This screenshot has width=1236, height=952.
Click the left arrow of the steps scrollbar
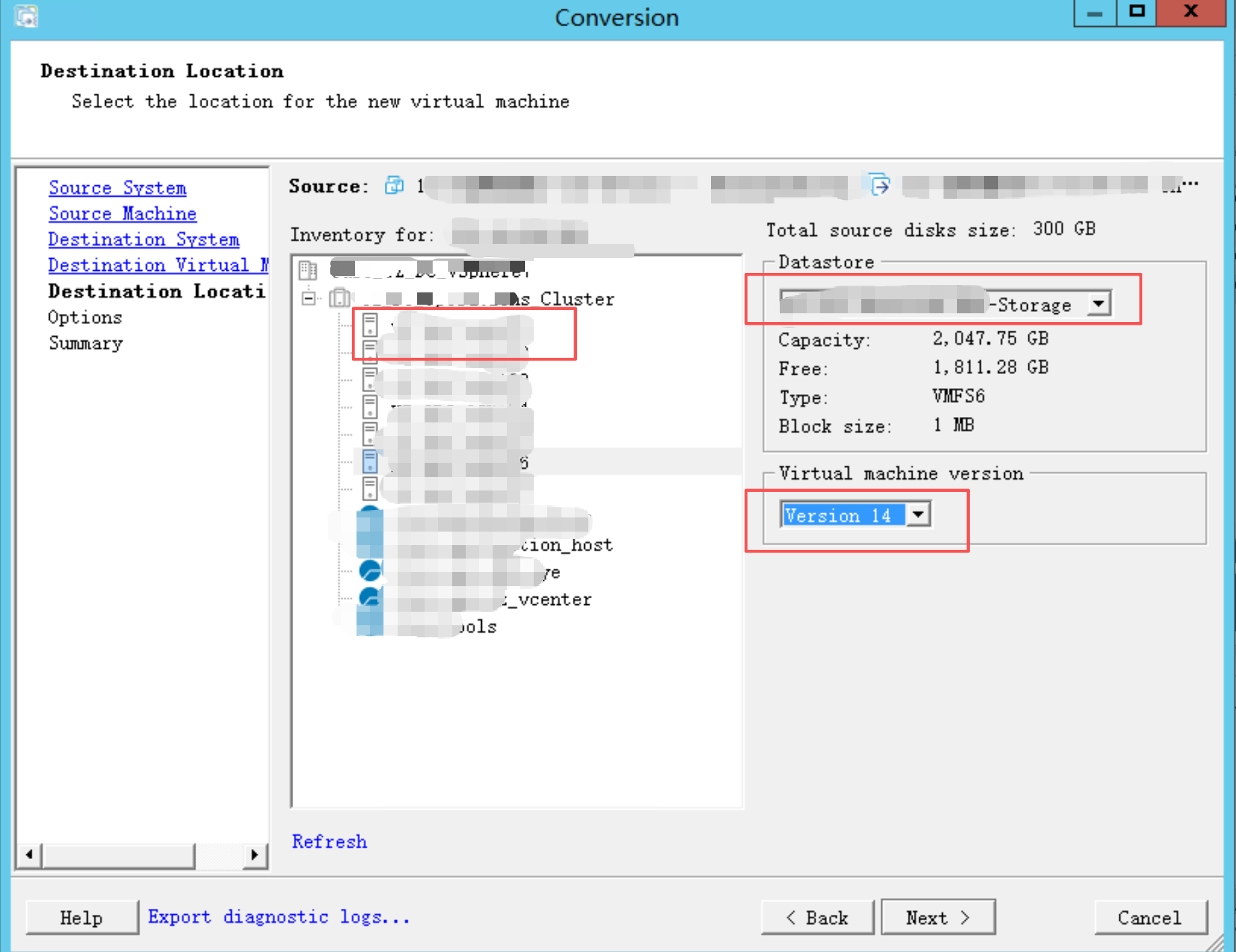[29, 855]
